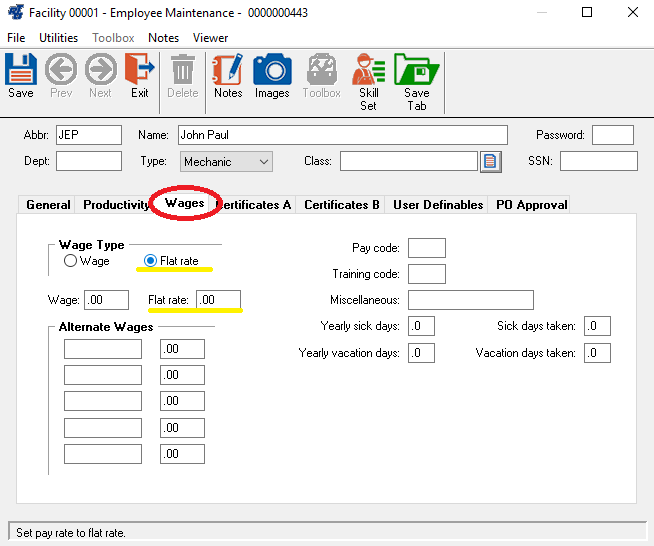This screenshot has height=546, width=654.
Task: Click the Name field with John Paul
Action: [x=342, y=135]
